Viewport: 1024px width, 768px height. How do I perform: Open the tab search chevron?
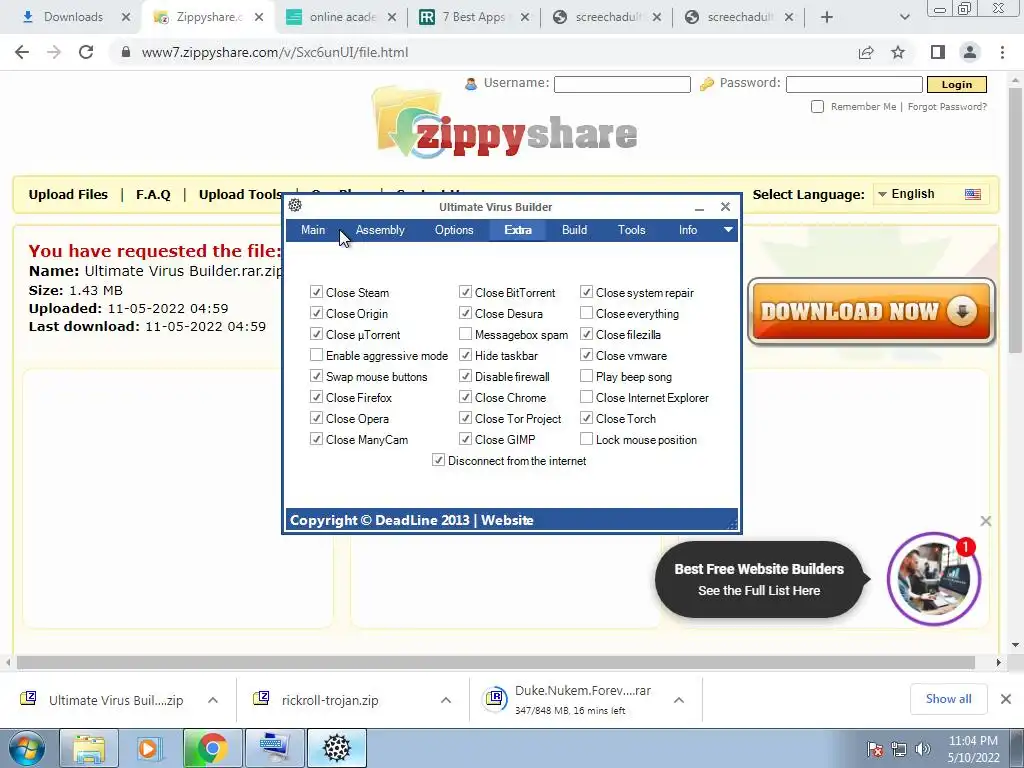(904, 17)
